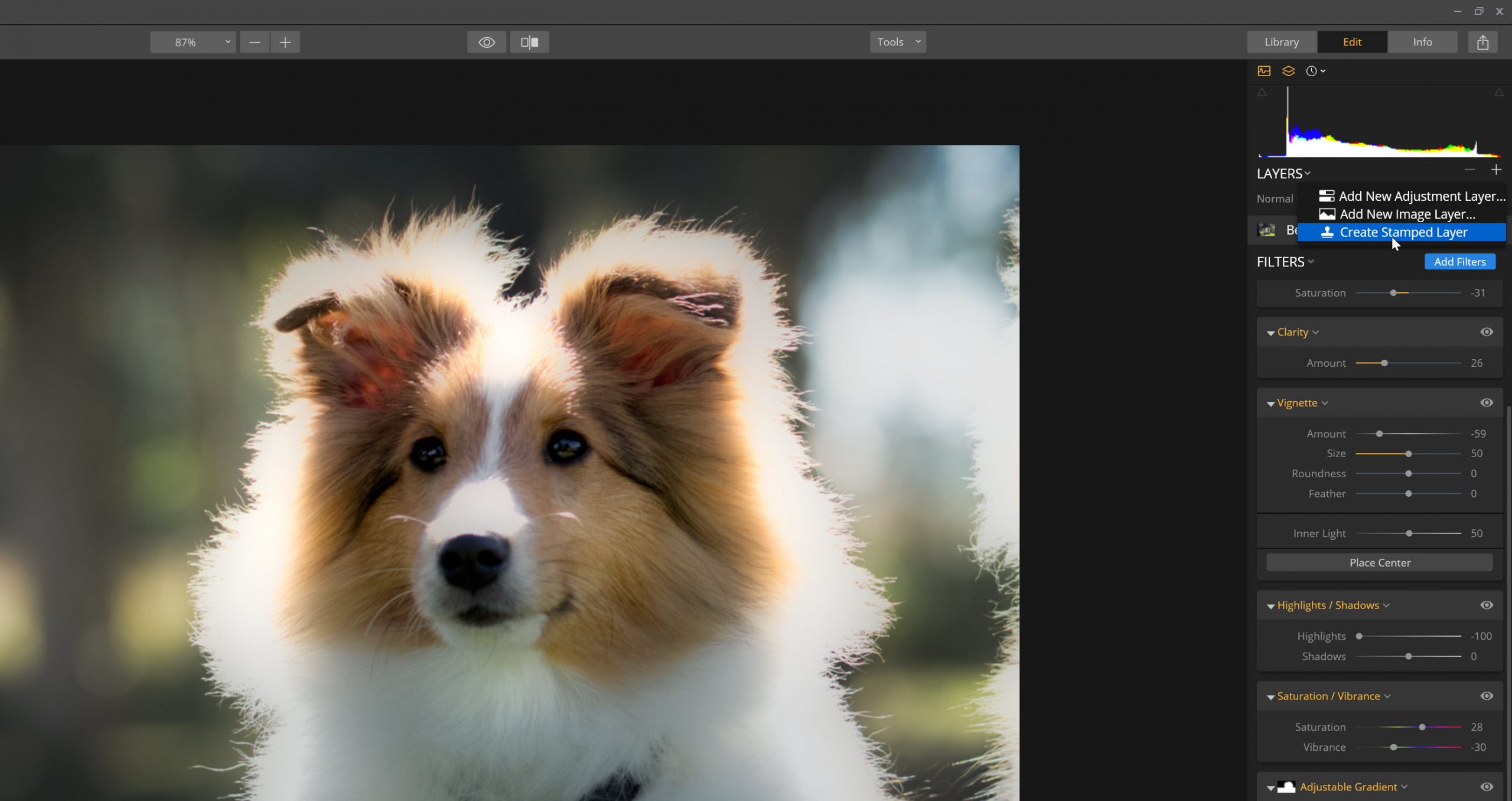1512x801 pixels.
Task: Click the zoom out minus button
Action: click(255, 42)
